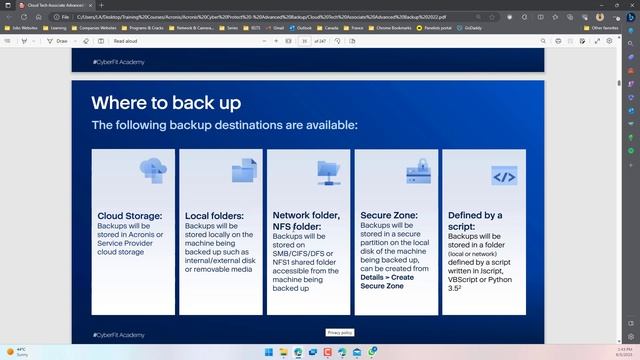Image resolution: width=640 pixels, height=360 pixels.
Task: Open Draw tool options dropdown arrow
Action: 75,41
